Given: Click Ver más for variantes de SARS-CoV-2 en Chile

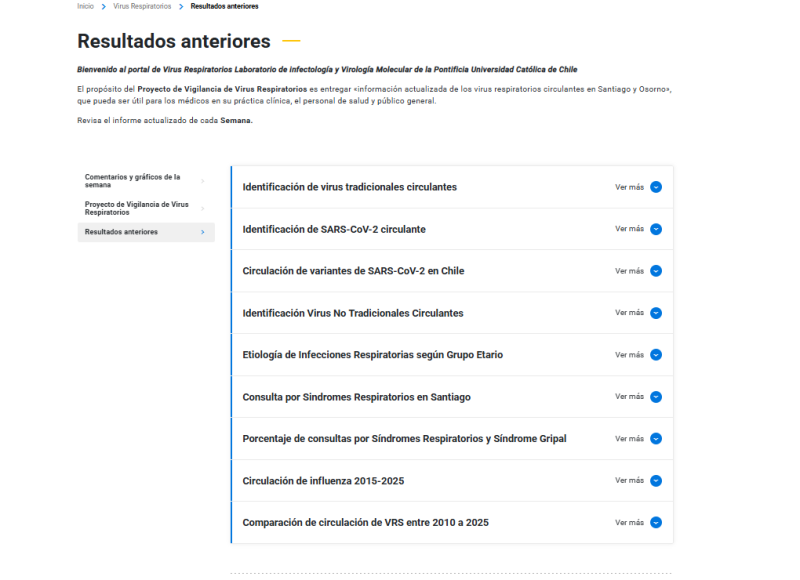Looking at the screenshot, I should (629, 271).
